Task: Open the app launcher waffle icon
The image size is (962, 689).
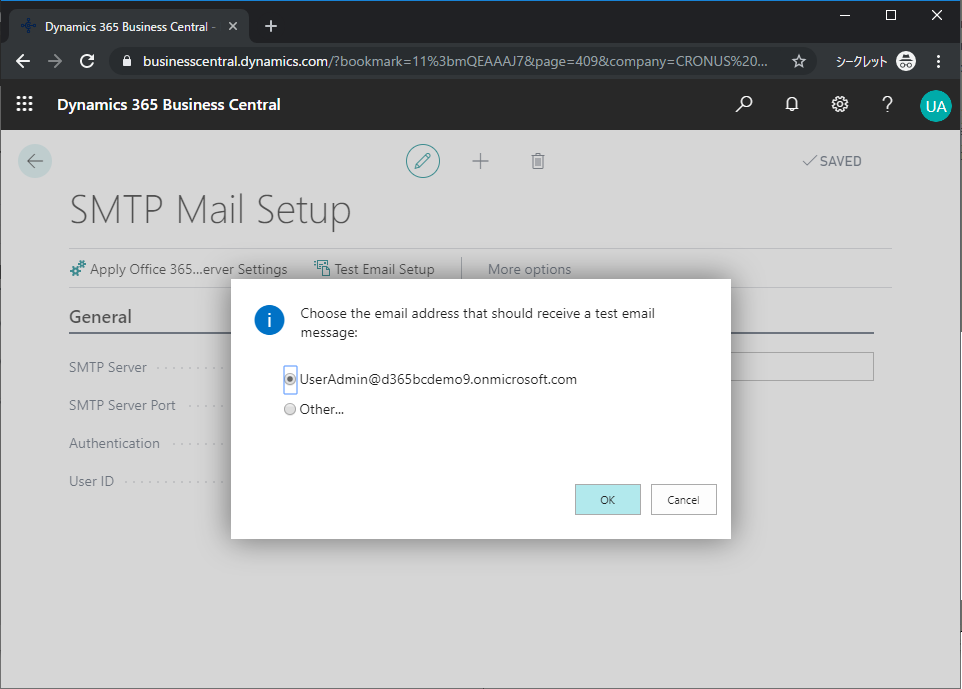Action: point(25,104)
